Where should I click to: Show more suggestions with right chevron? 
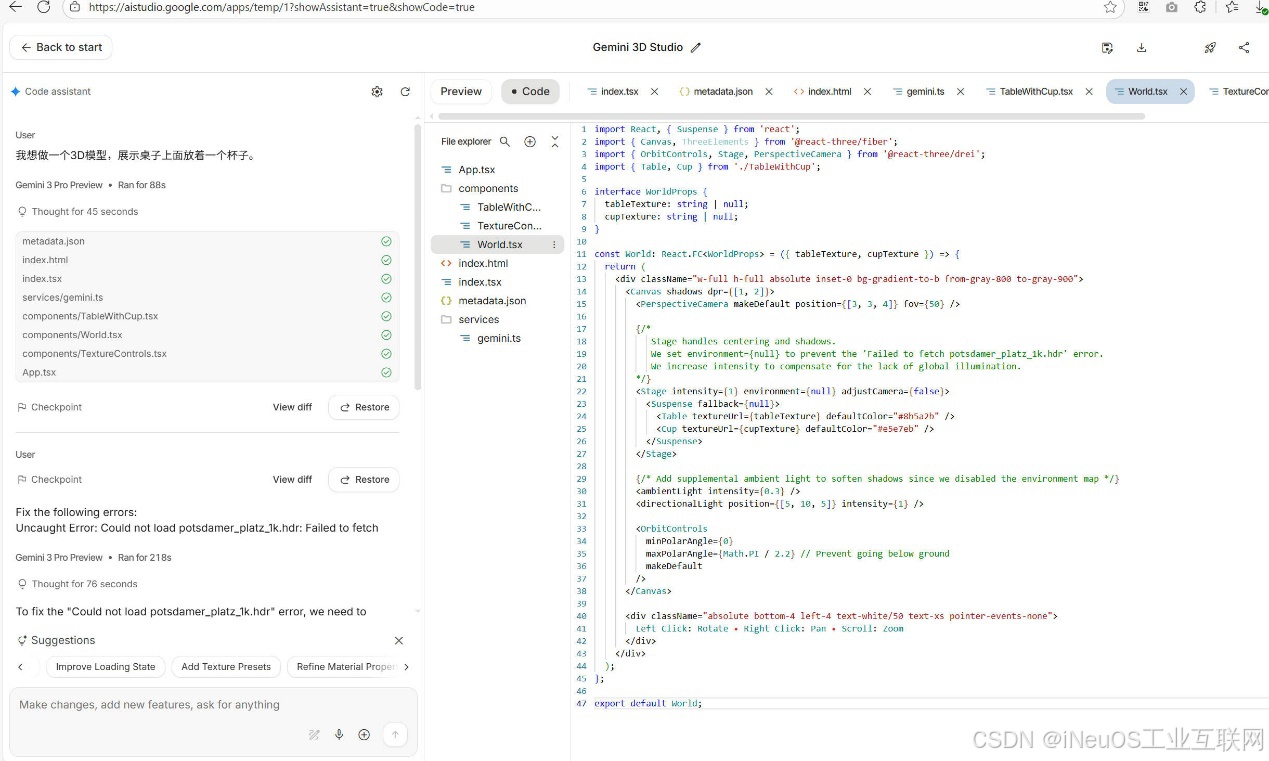click(406, 667)
